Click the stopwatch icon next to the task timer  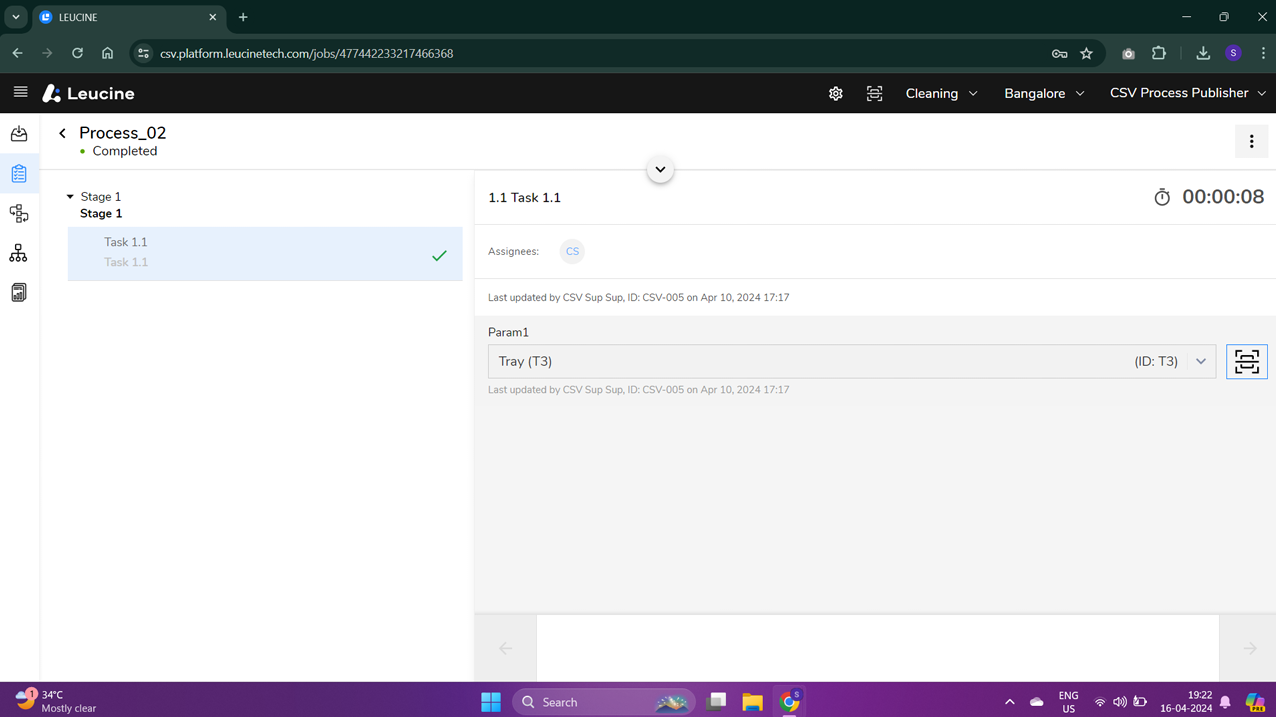(1161, 197)
